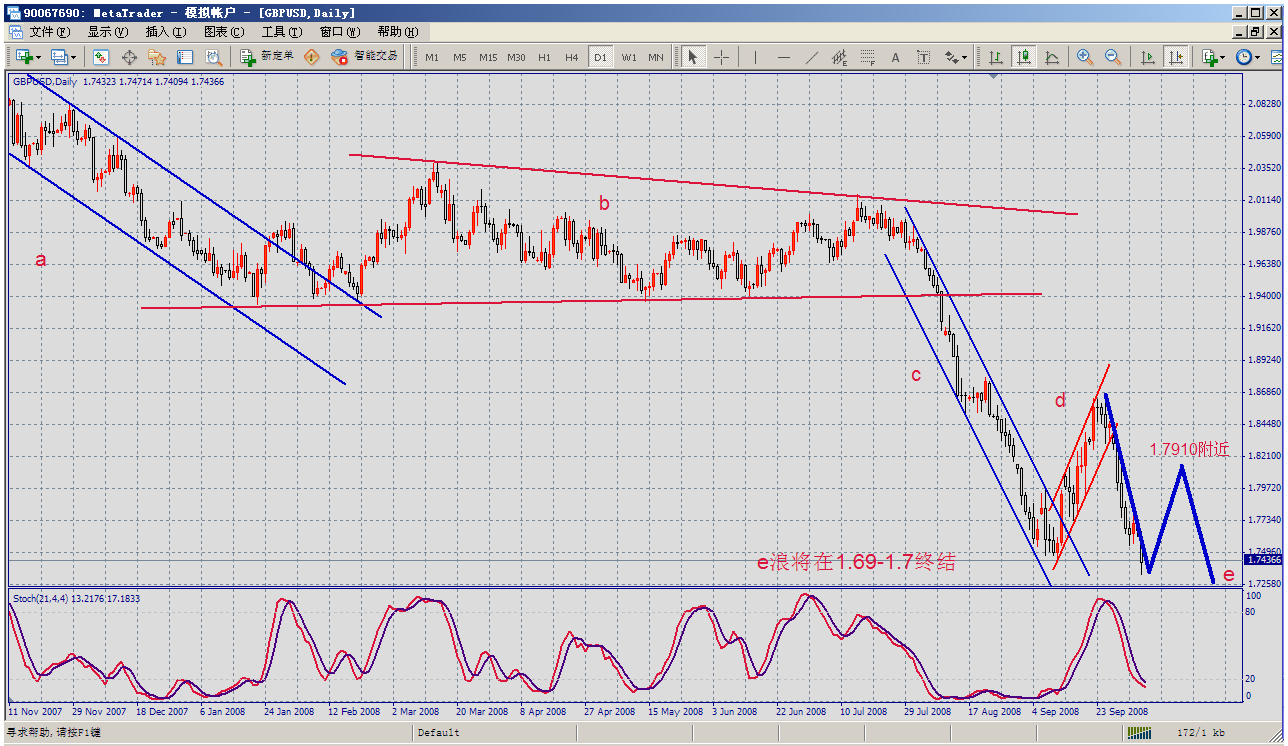The width and height of the screenshot is (1288, 746).
Task: Select the text A drawing tool
Action: [895, 57]
